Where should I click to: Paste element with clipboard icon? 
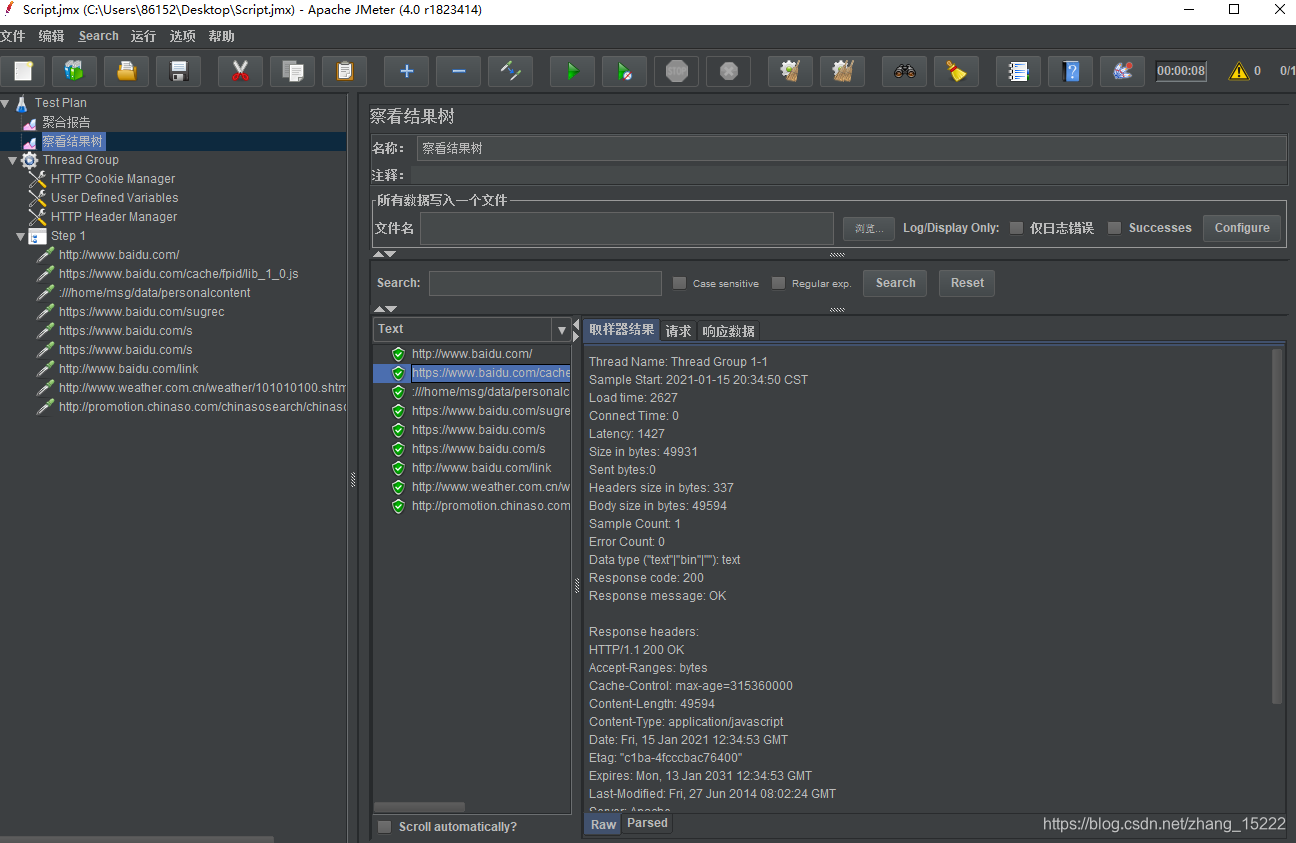click(344, 71)
